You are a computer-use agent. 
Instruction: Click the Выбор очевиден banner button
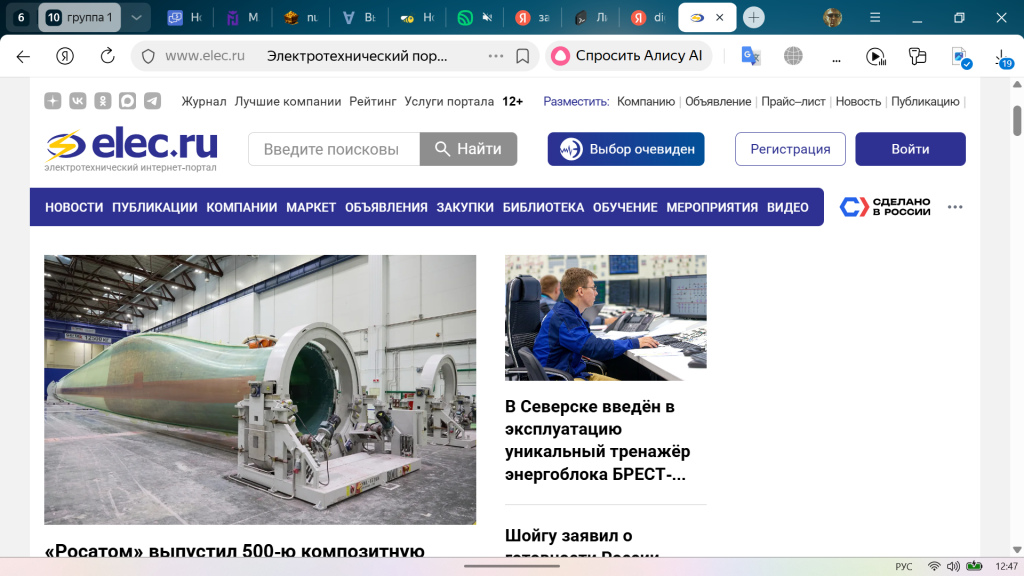626,149
